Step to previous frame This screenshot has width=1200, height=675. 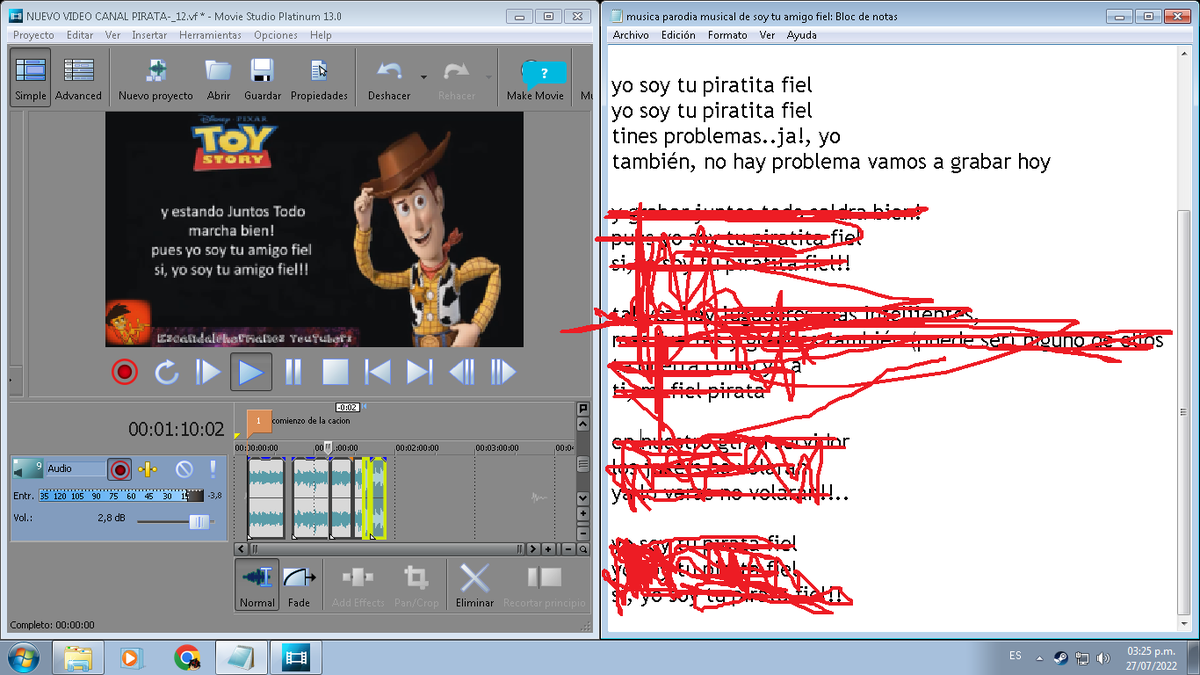click(461, 373)
